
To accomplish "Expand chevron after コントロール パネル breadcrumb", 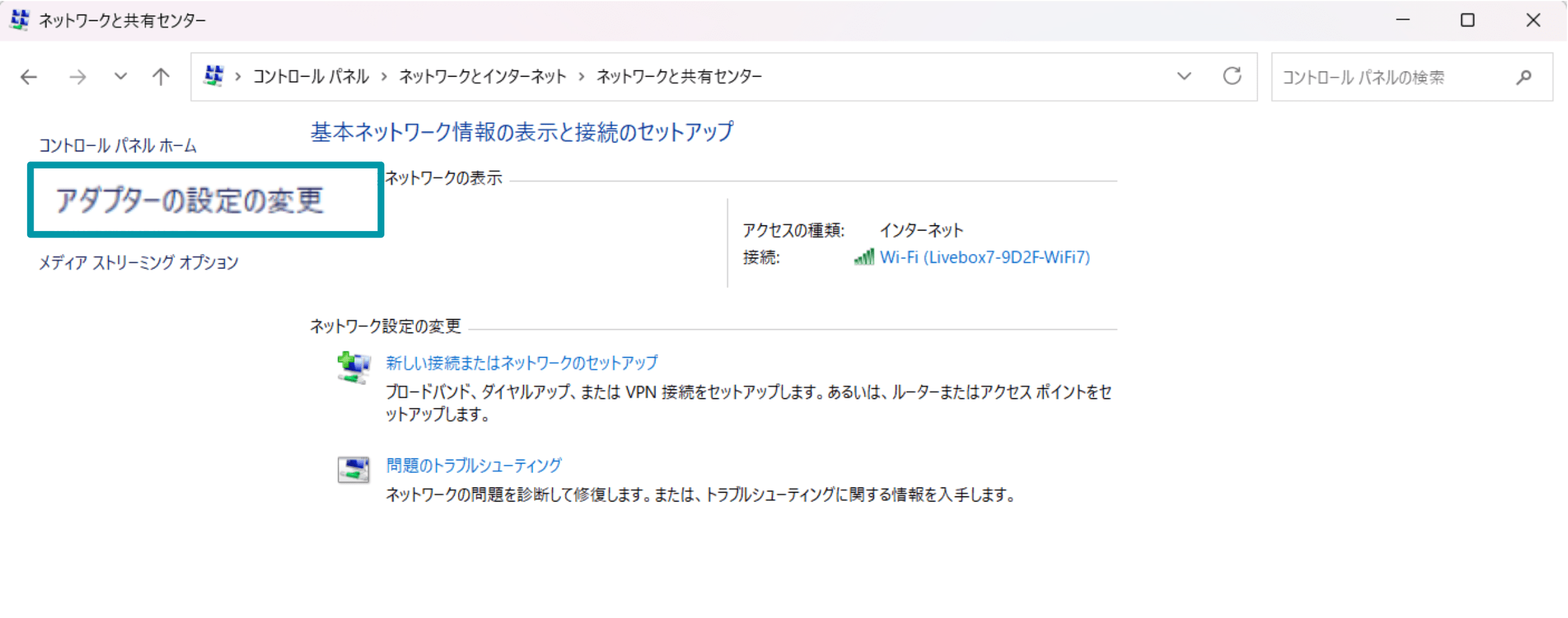I will click(x=384, y=77).
